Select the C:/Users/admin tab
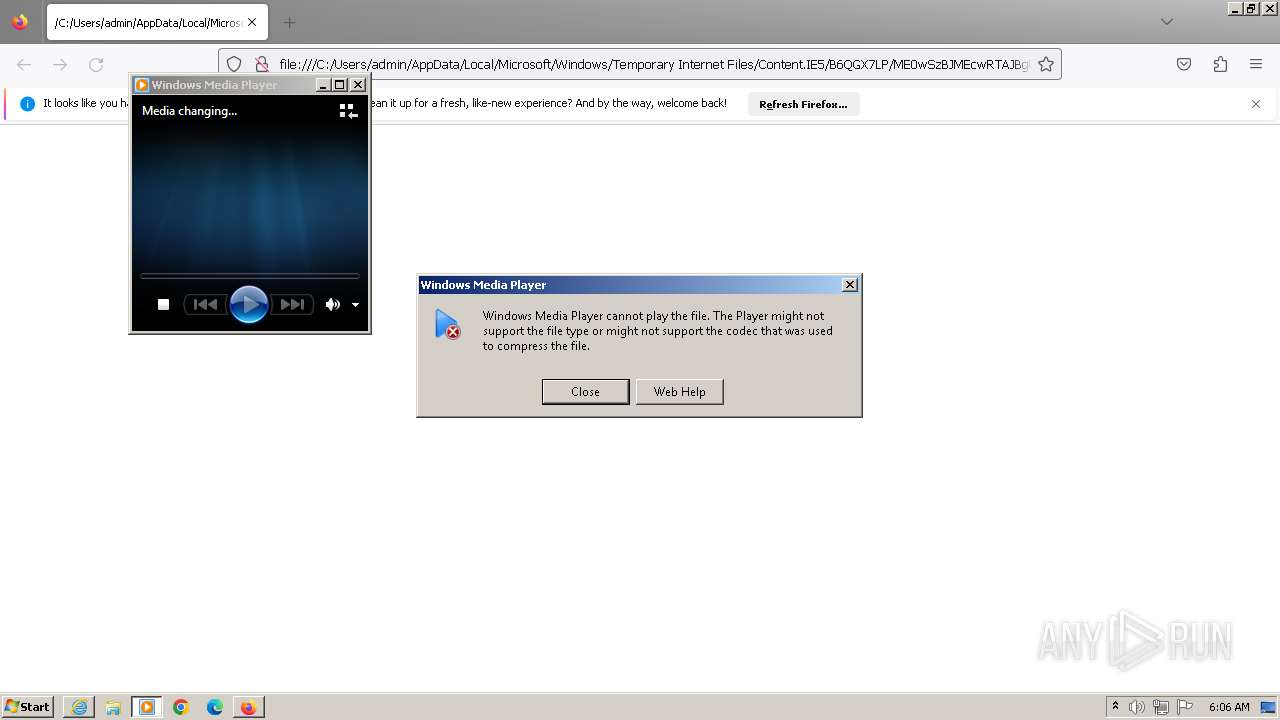This screenshot has width=1280, height=720. (x=157, y=22)
